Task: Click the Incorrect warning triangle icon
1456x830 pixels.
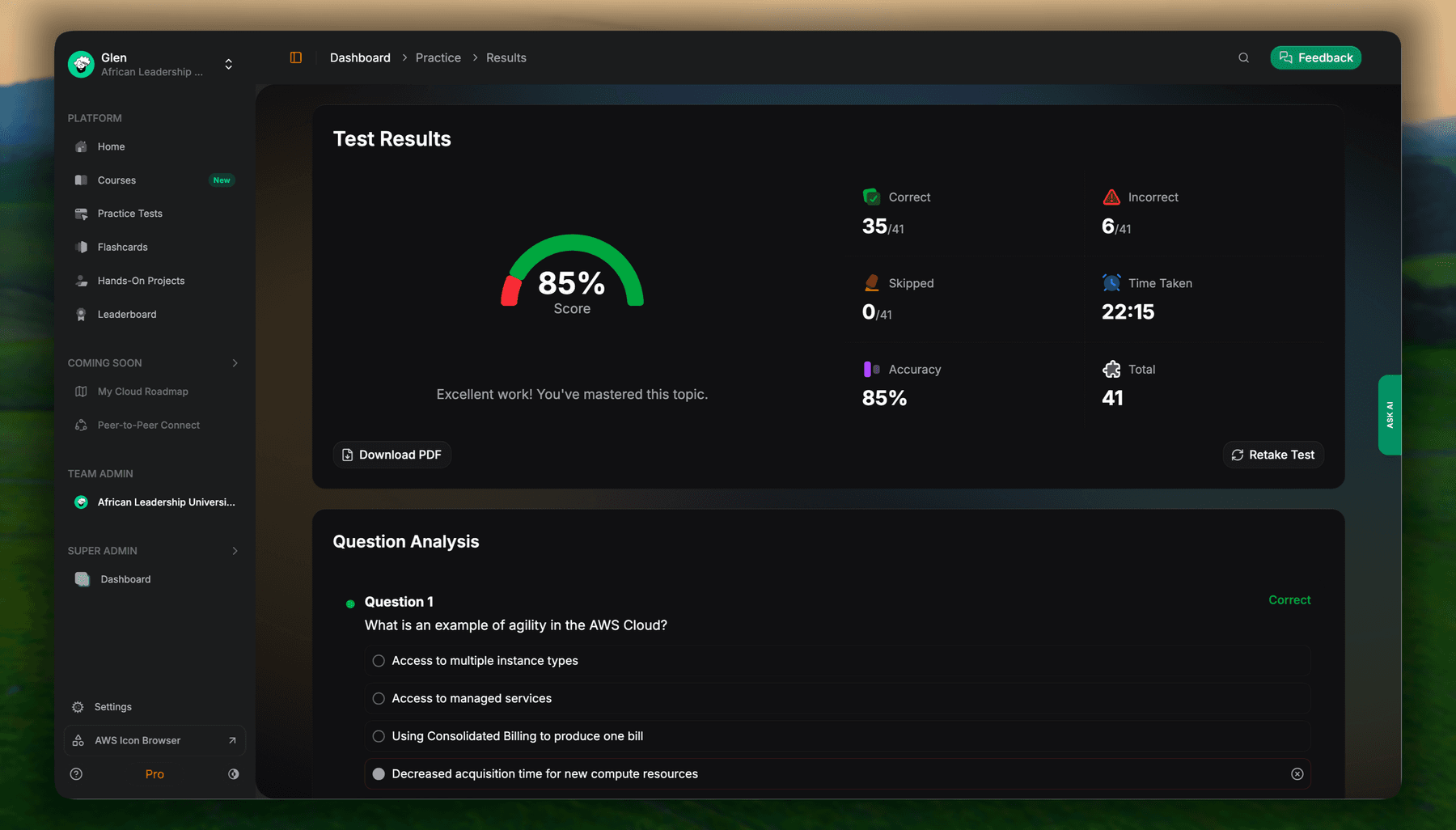Action: [1111, 197]
